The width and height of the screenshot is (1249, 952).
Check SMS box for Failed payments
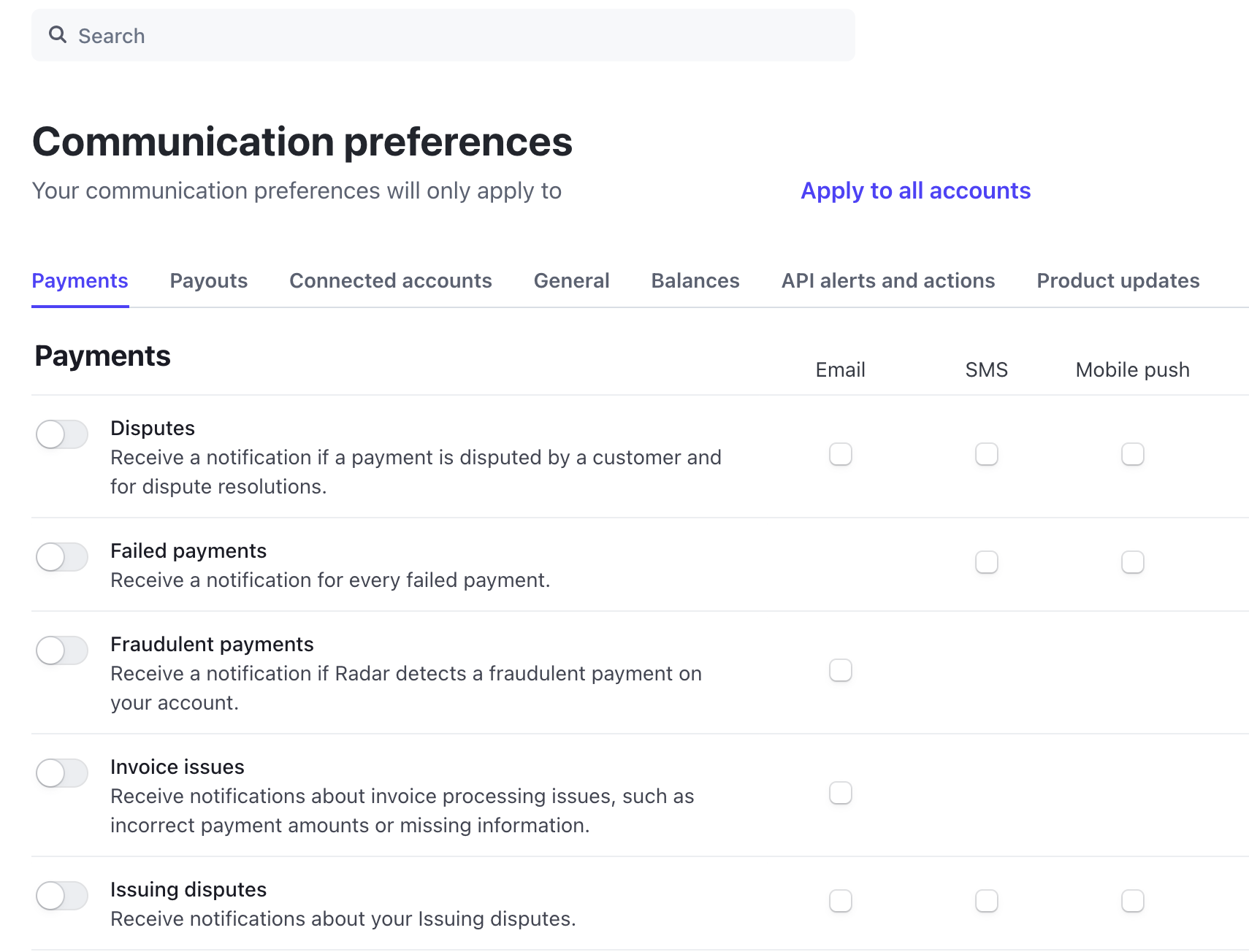pos(987,562)
